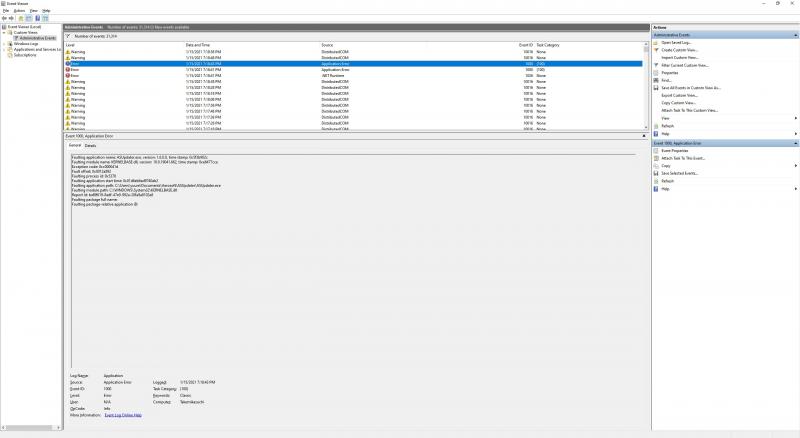This screenshot has width=800, height=438.
Task: Collapse the Event 1000, Application Error actions section
Action: 795,143
